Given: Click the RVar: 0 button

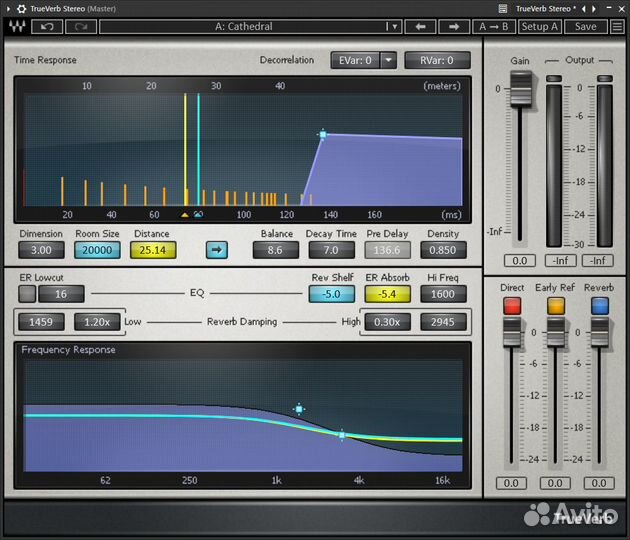Looking at the screenshot, I should [x=437, y=60].
